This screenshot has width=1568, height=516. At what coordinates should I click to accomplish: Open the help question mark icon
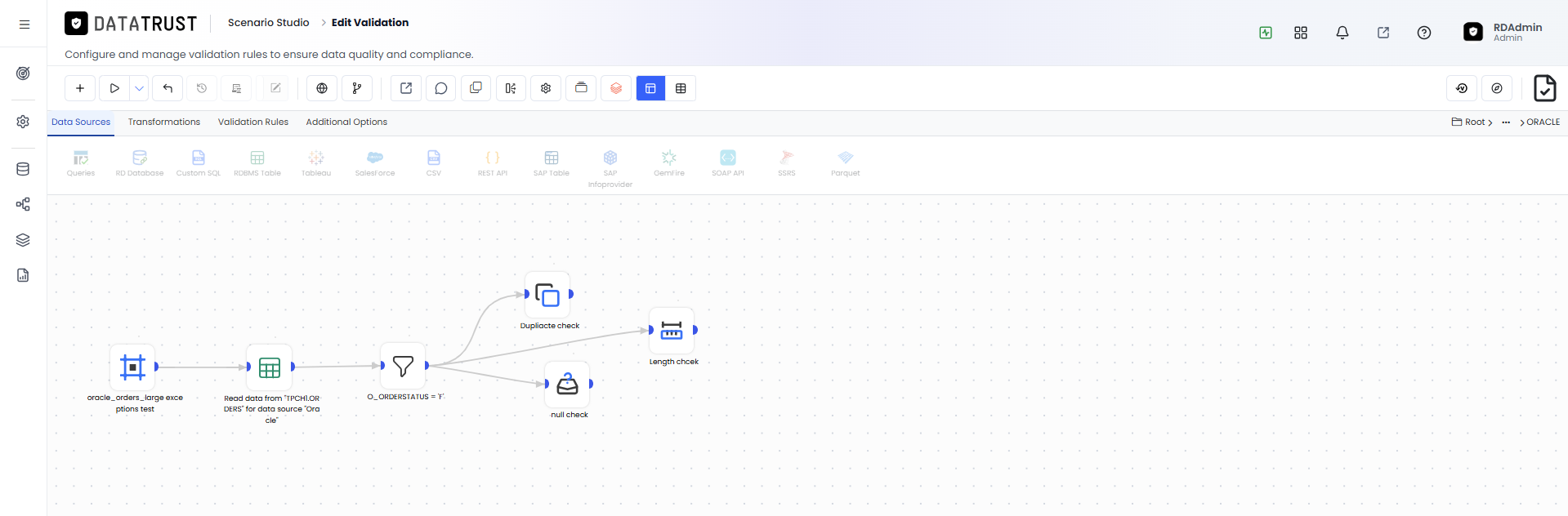(x=1424, y=33)
